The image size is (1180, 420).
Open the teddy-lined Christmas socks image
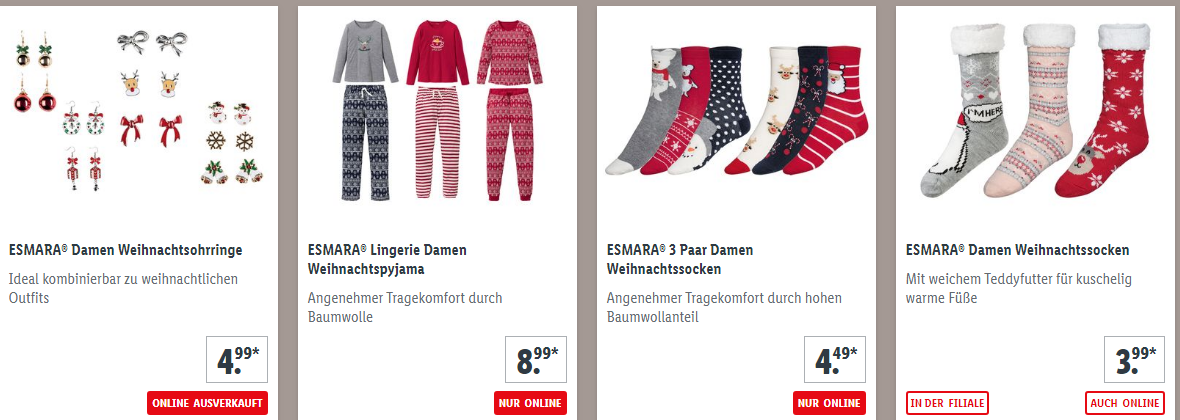click(1035, 111)
